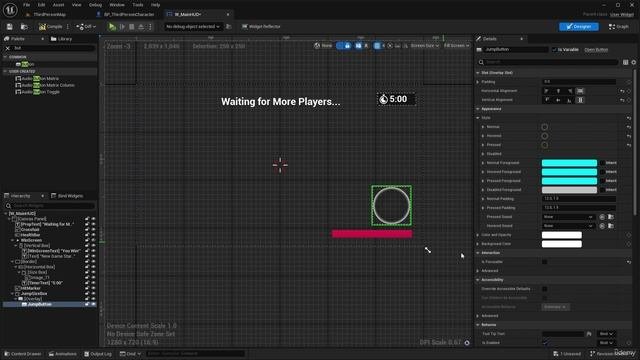Save the current widget asset
Screen dimensions: 640x360
pyautogui.click(x=9, y=27)
